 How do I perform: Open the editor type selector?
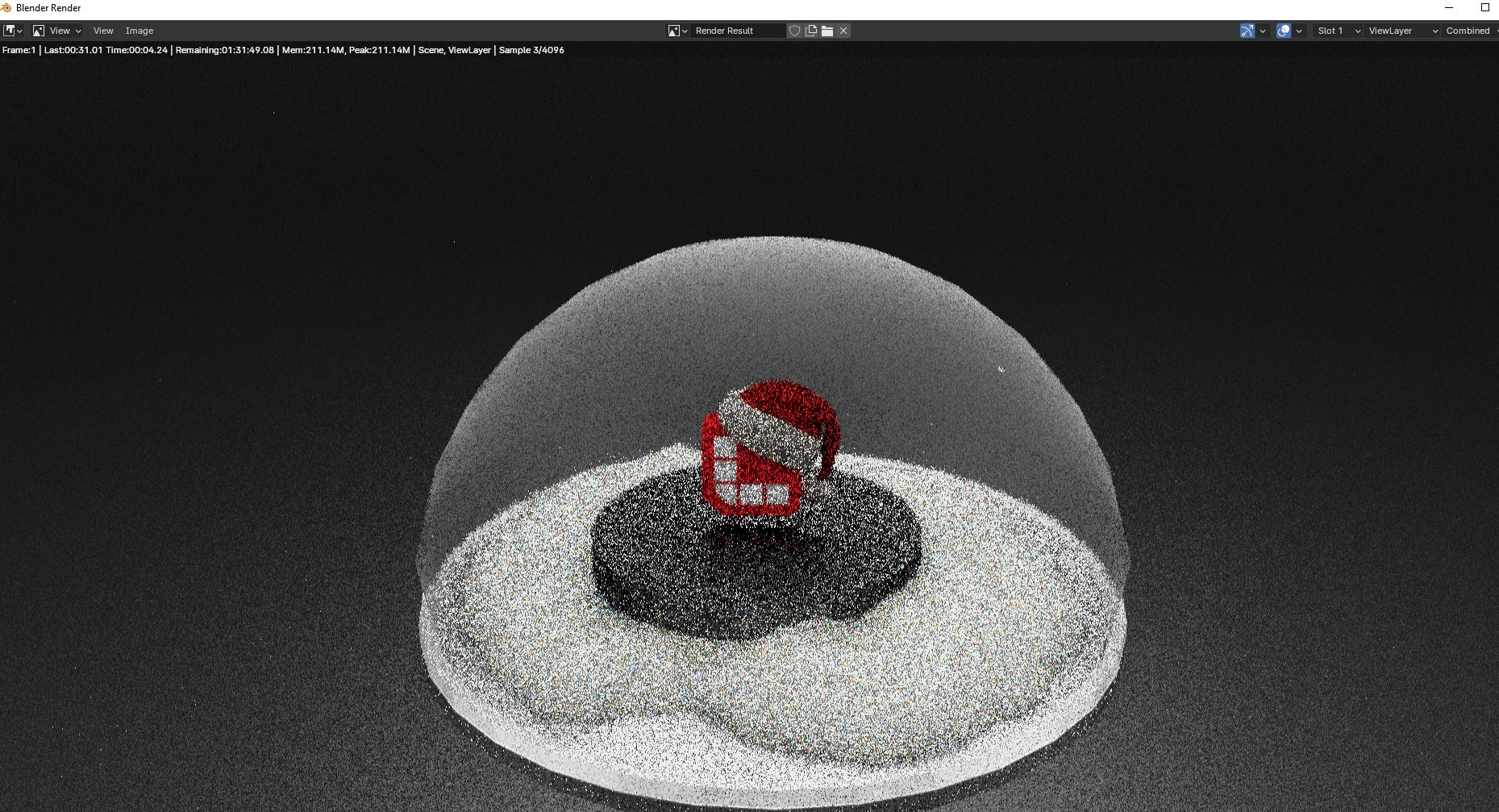pyautogui.click(x=13, y=31)
